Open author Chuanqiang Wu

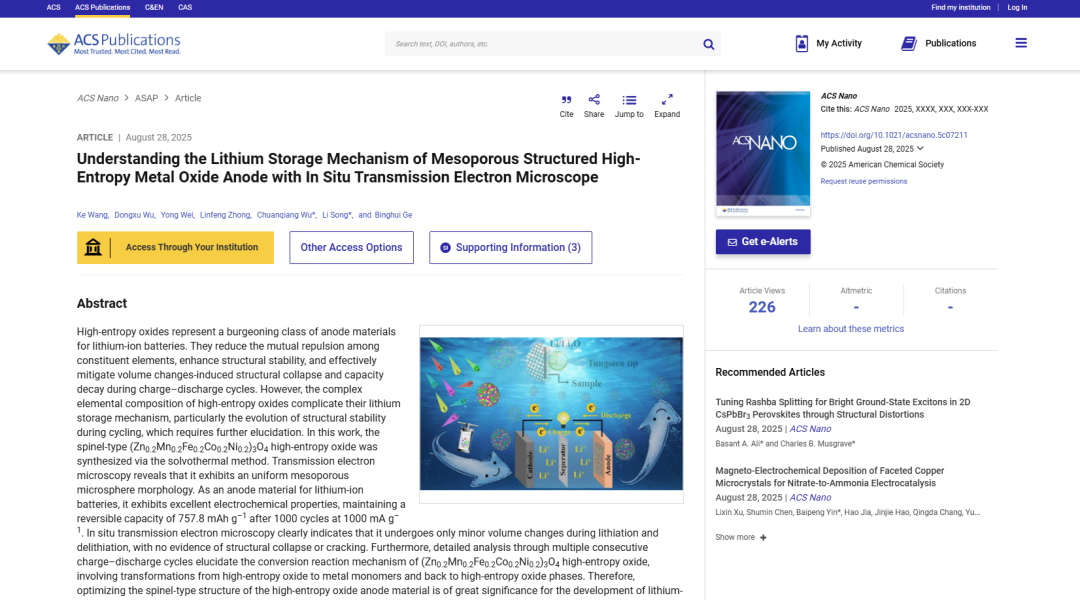(284, 215)
